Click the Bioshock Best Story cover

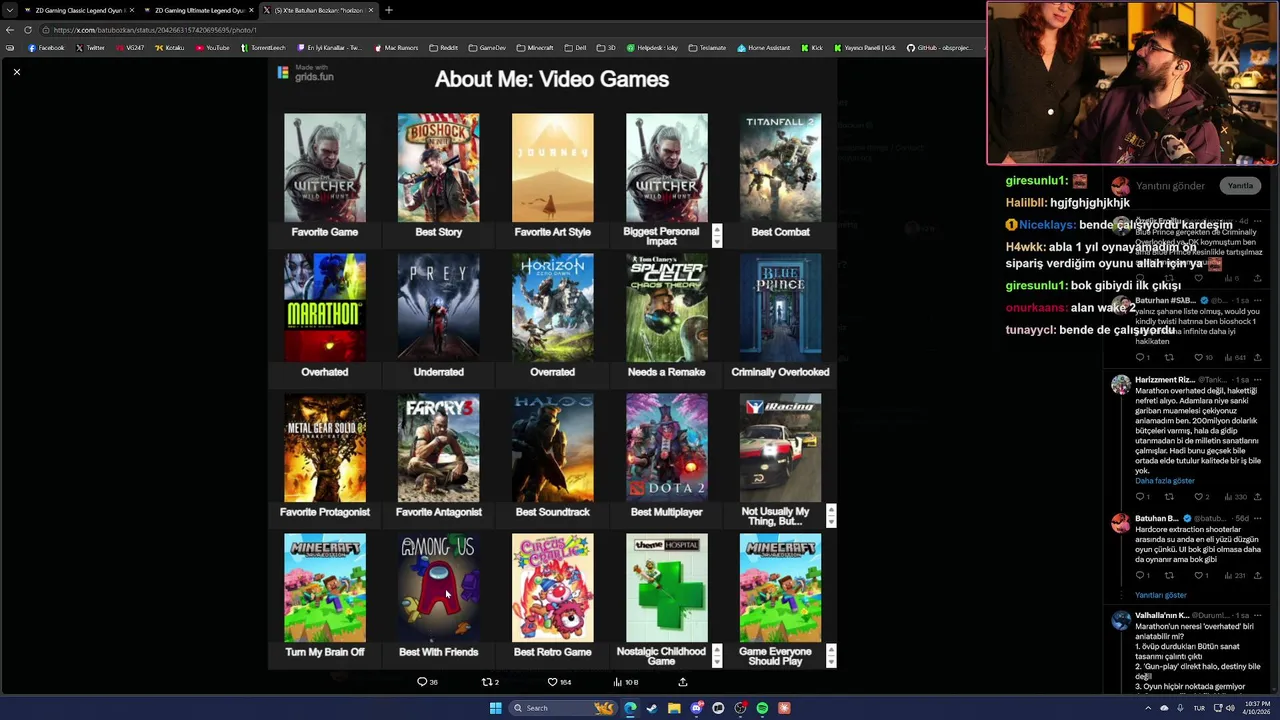439,168
